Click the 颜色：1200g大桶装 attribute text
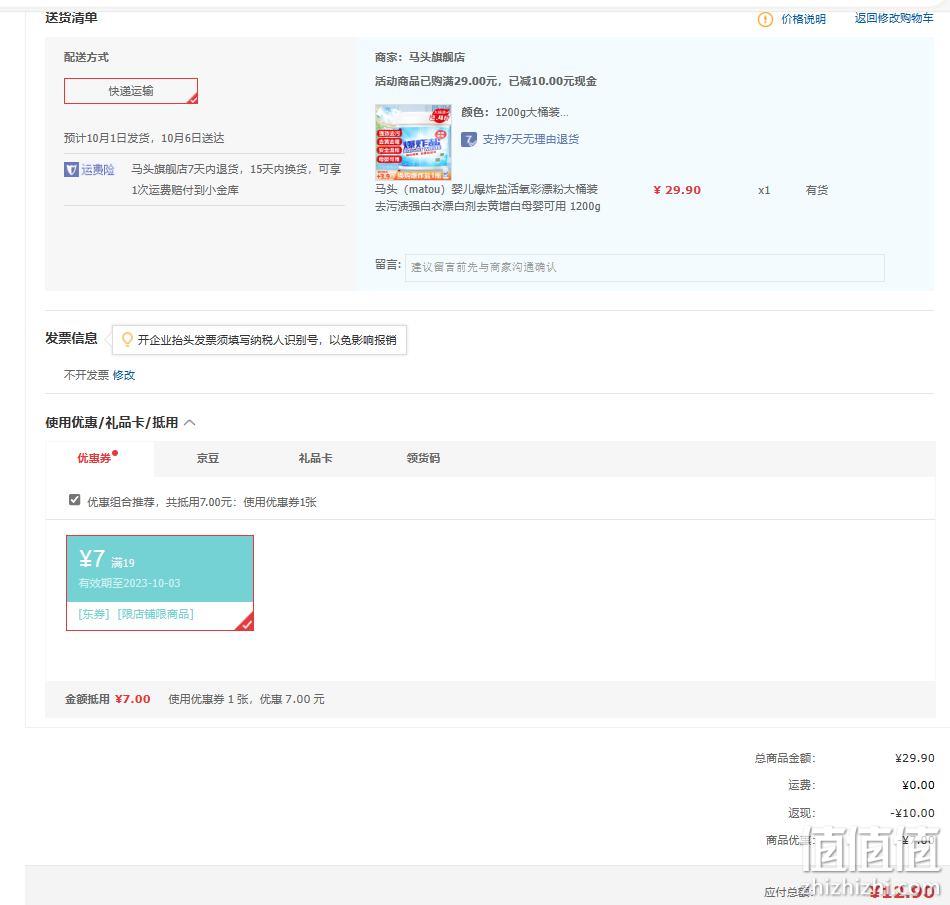The height and width of the screenshot is (905, 950). [514, 113]
